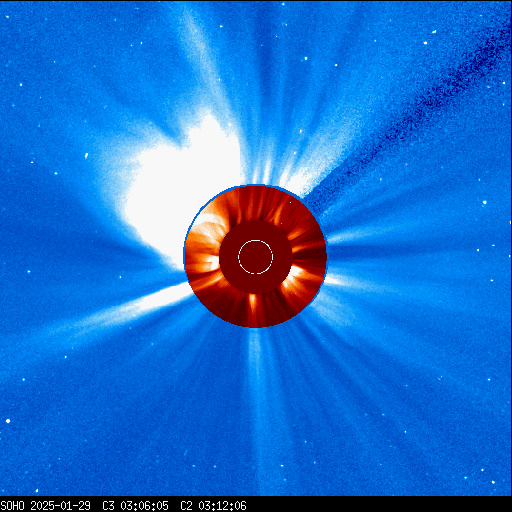
Task: Click the C2 03:12:06 timestamp
Action: tap(213, 506)
